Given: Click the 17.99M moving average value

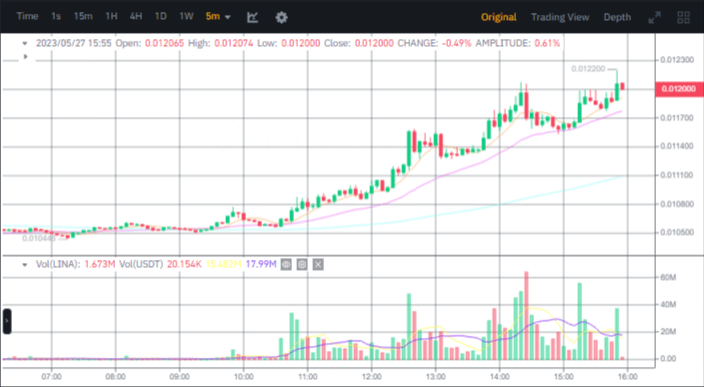Looking at the screenshot, I should [261, 264].
